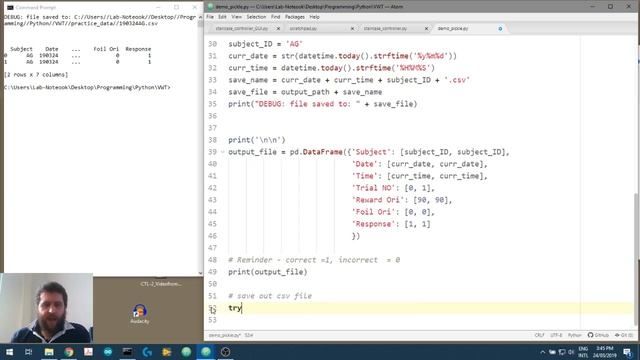640x360 pixels.
Task: Open the Audacity desktop shortcut
Action: point(140,314)
